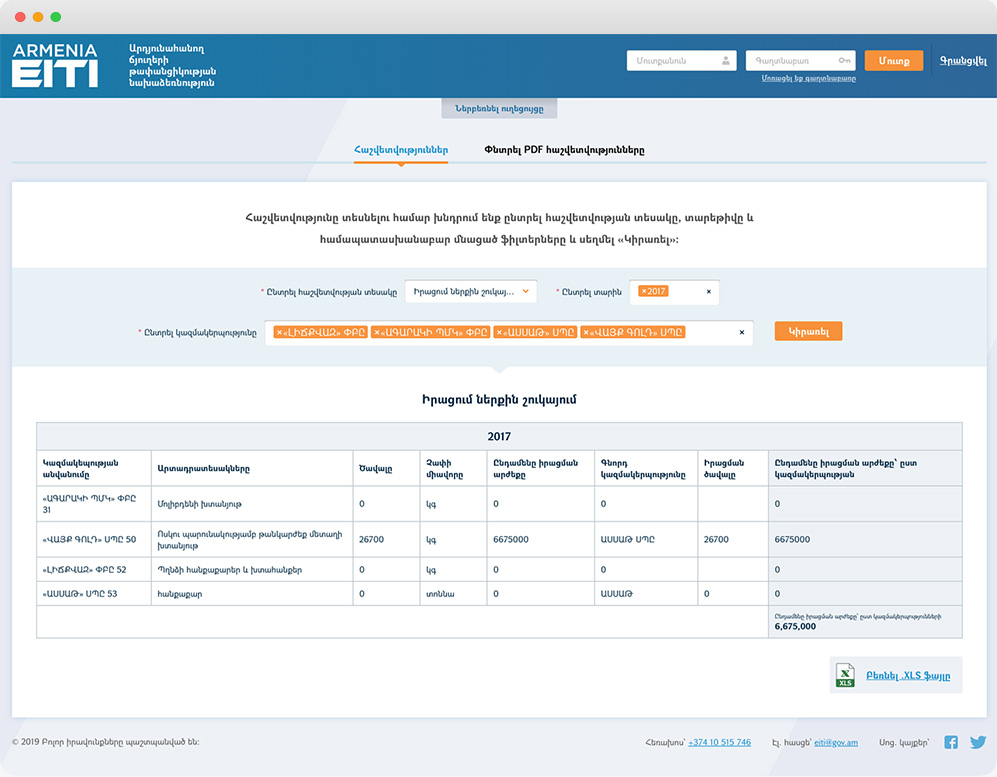Click the eiti@gov.am email link

[835, 742]
